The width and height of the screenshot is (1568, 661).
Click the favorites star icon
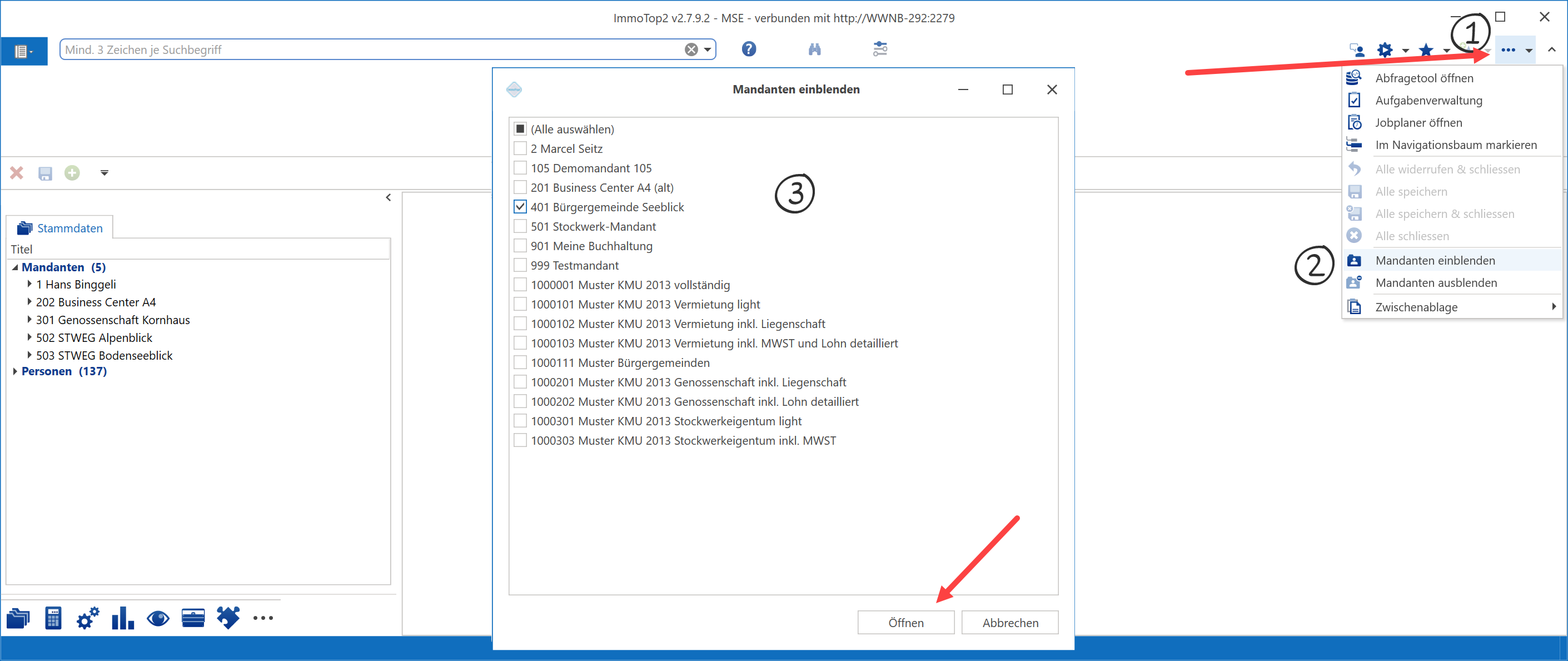(1426, 50)
